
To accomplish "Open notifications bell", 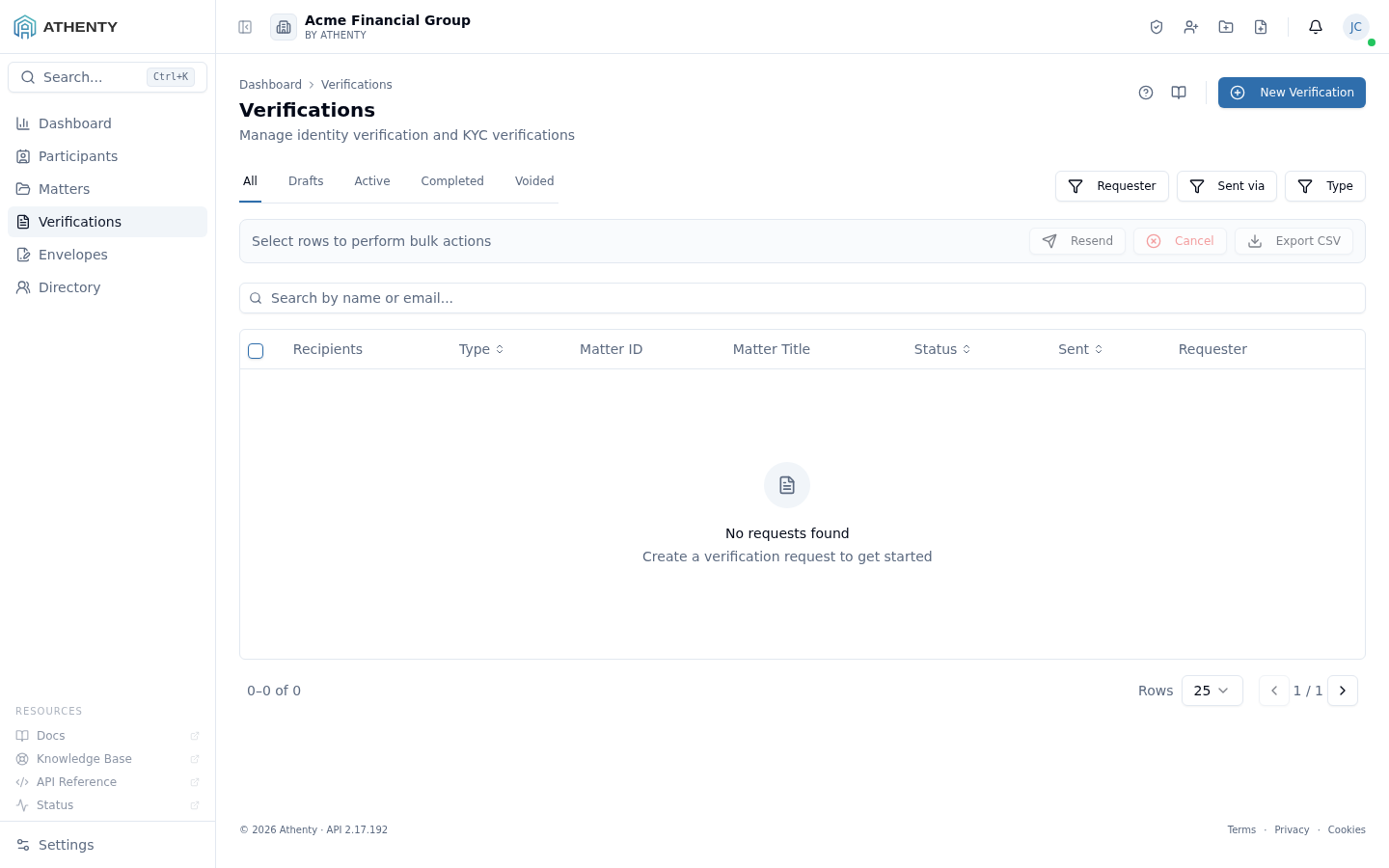I will click(1316, 27).
